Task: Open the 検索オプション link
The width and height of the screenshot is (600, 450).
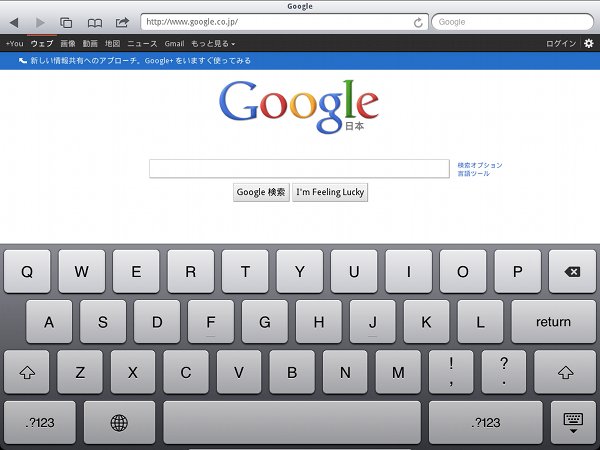Action: pos(480,165)
